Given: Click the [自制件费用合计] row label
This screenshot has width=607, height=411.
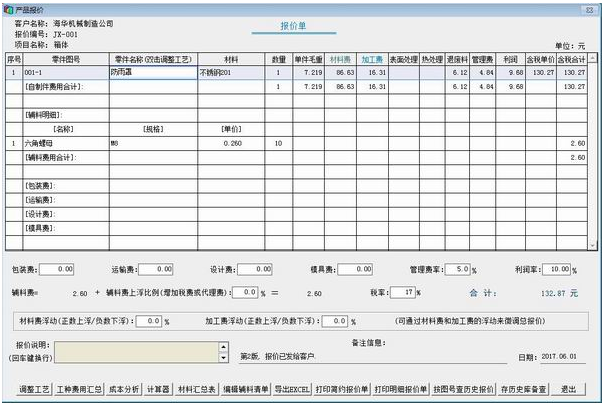Looking at the screenshot, I should pyautogui.click(x=54, y=87).
